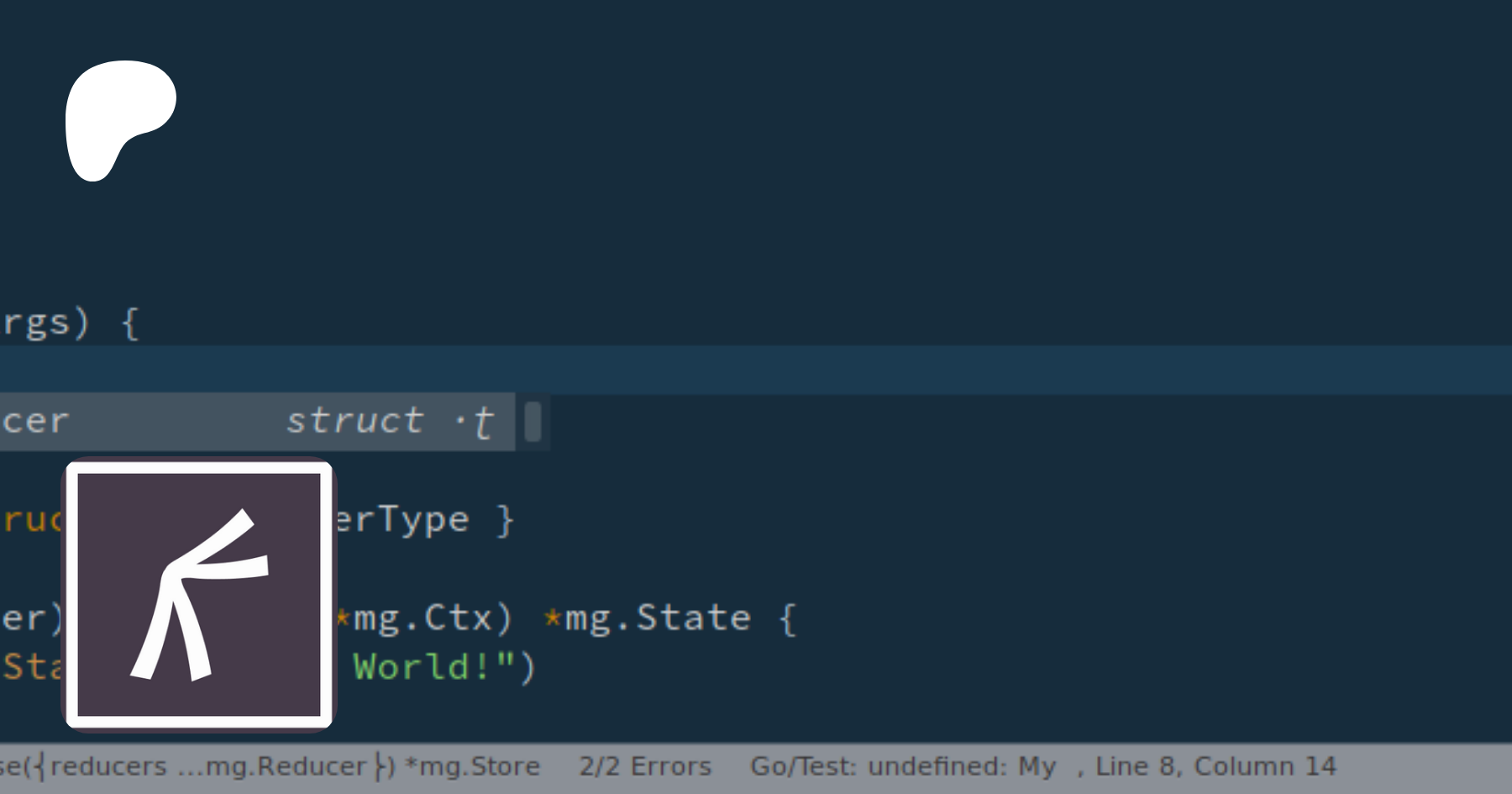Click "reducers ...mg.Reducer" in the status bar
Viewport: 1512px width, 794px height.
coord(208,766)
